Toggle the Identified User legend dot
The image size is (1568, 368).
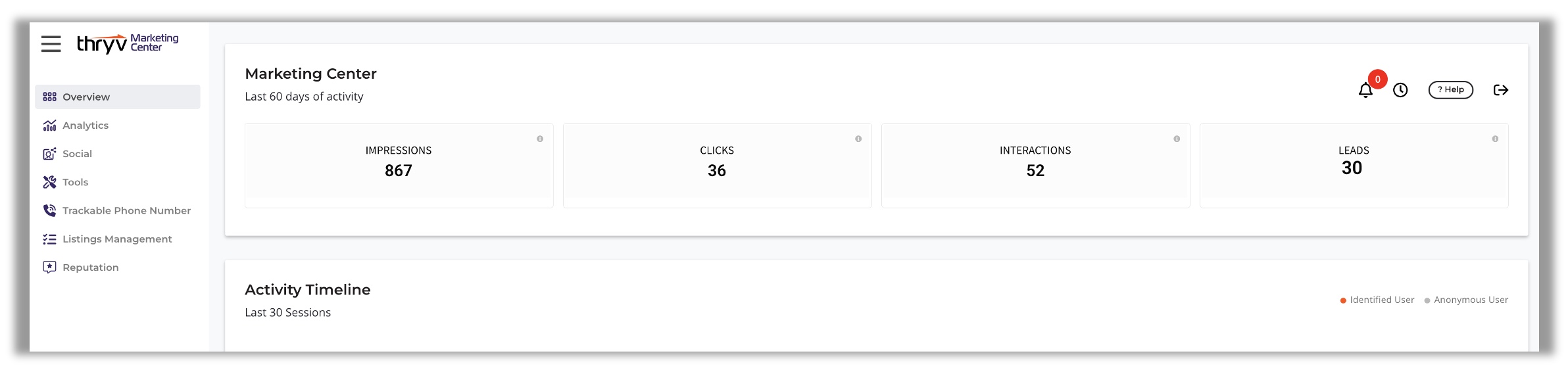click(1343, 300)
